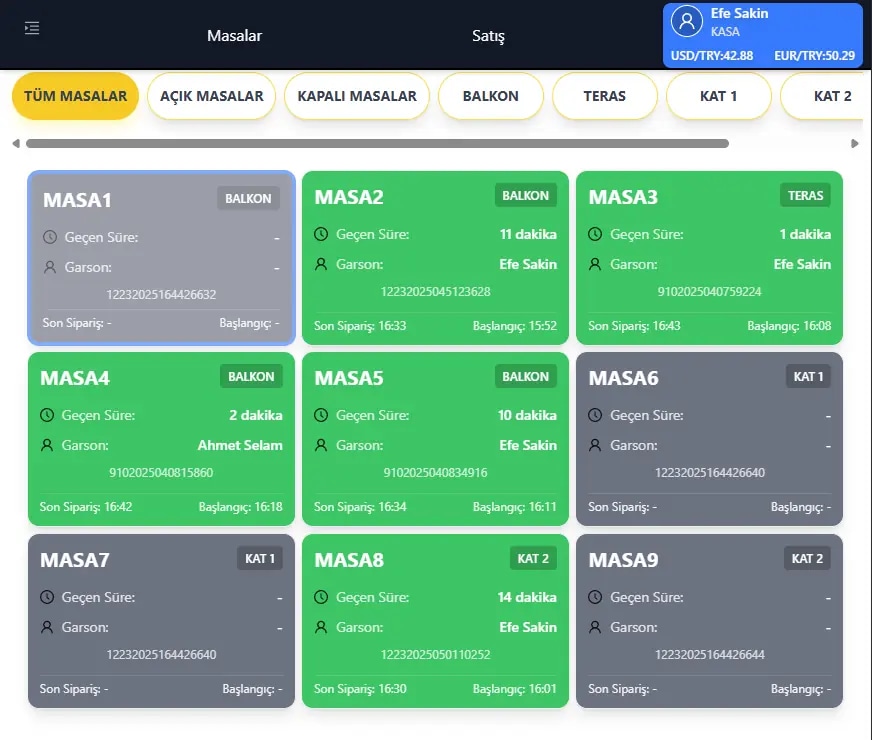Open the Masalar menu
The width and height of the screenshot is (872, 740).
click(234, 36)
